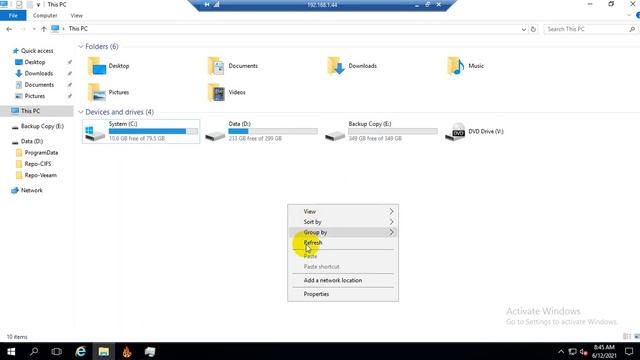
Task: Choose Add a network location
Action: tap(343, 280)
